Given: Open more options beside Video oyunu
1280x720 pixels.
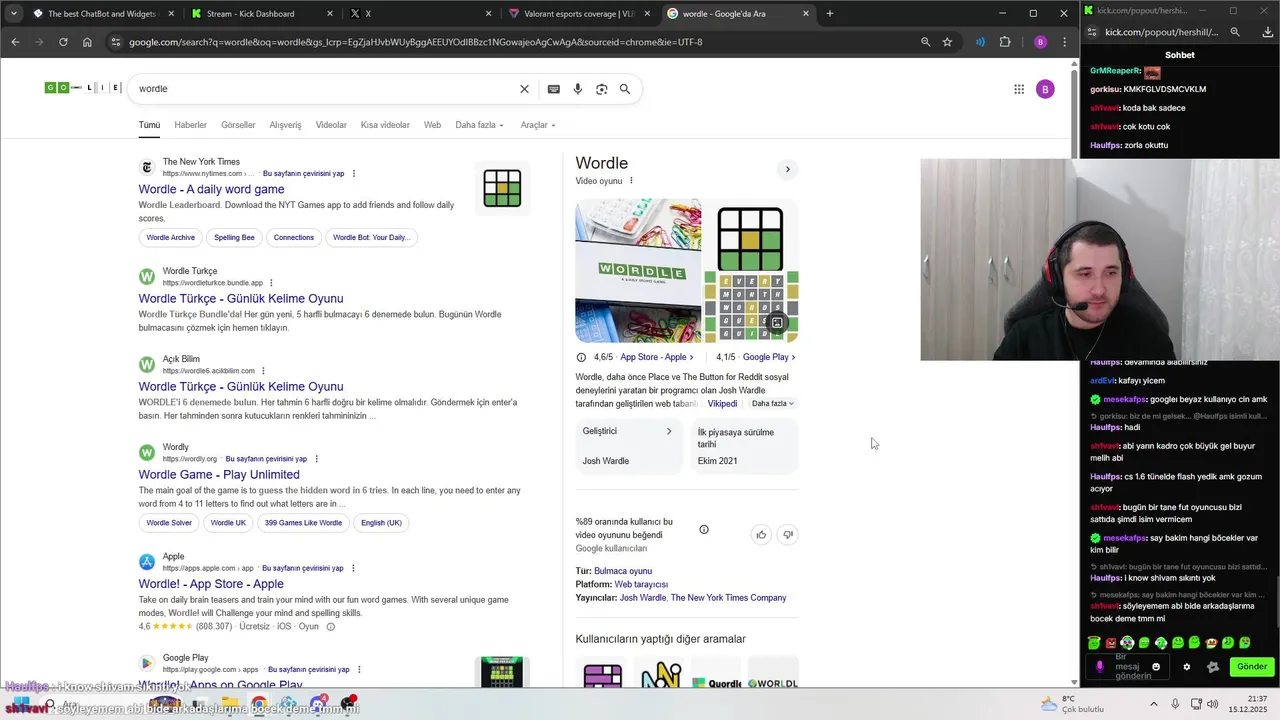Looking at the screenshot, I should 631,181.
